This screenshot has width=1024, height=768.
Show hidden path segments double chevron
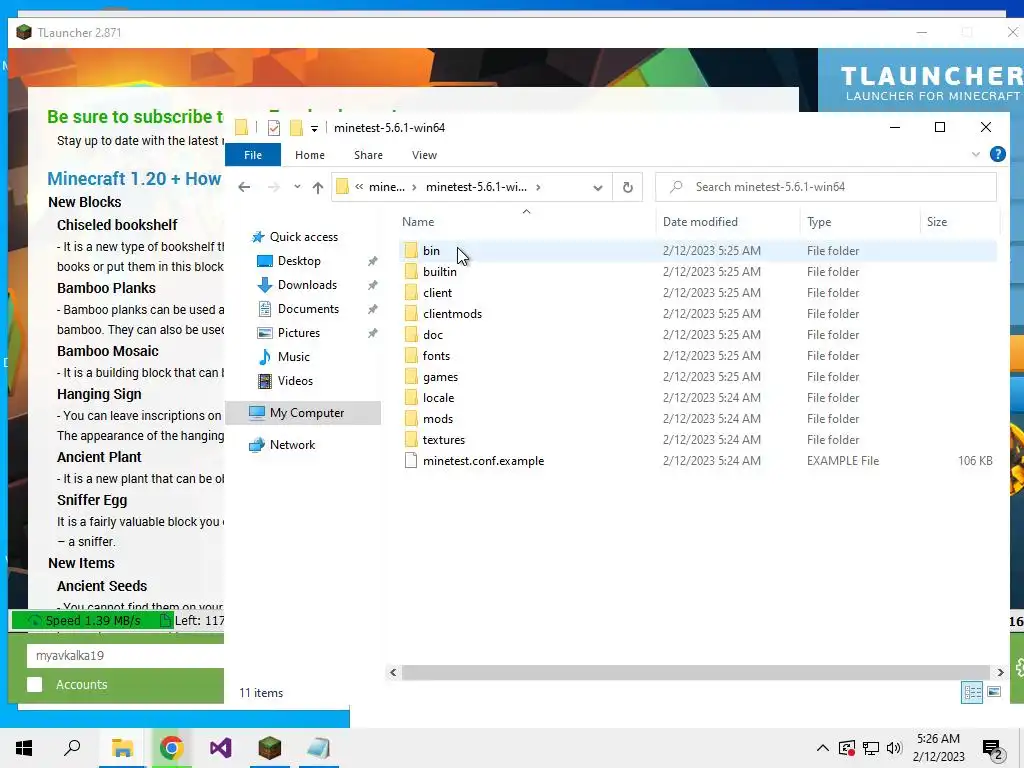(x=359, y=187)
